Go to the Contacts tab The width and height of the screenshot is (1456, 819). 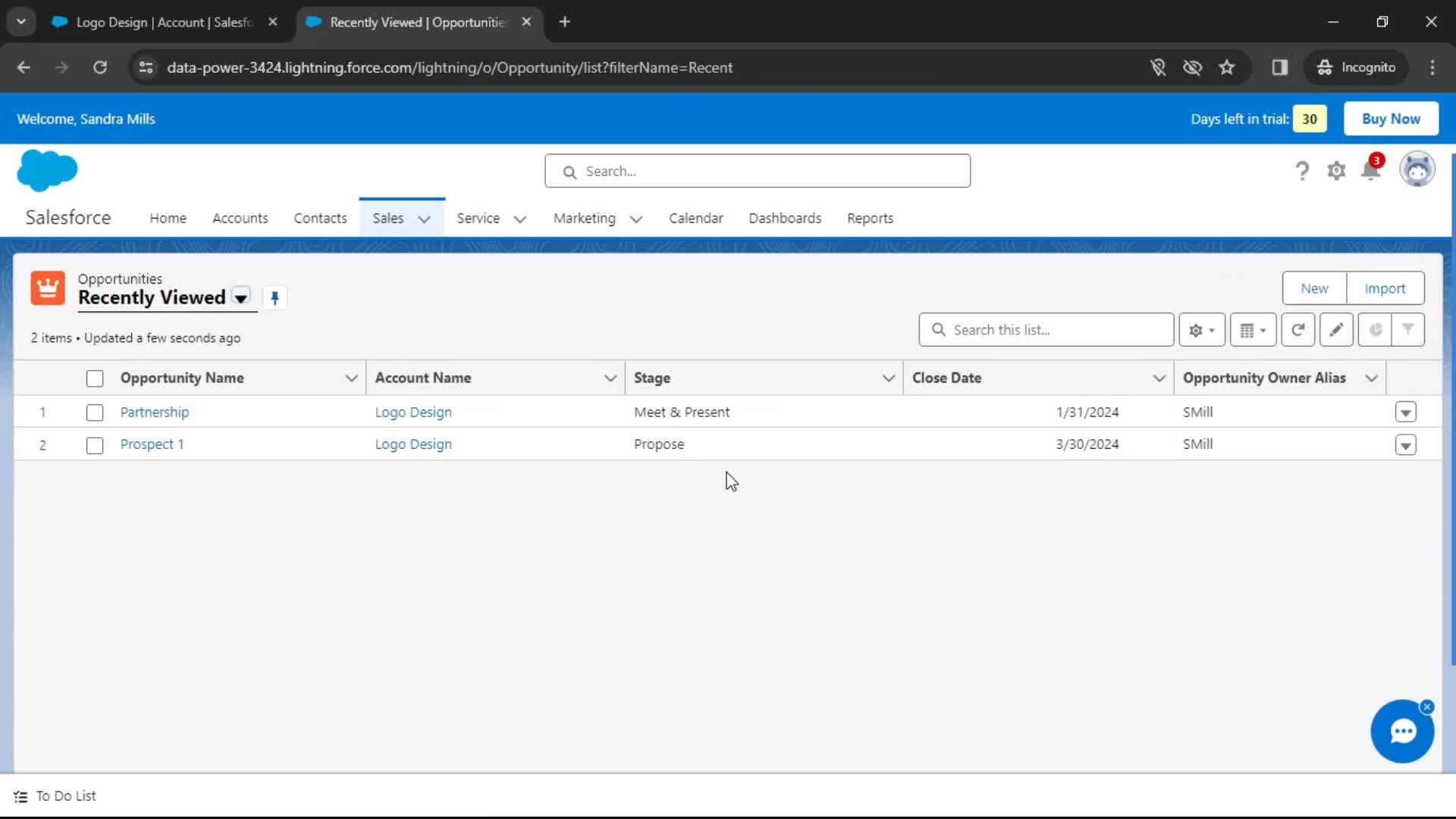(320, 218)
